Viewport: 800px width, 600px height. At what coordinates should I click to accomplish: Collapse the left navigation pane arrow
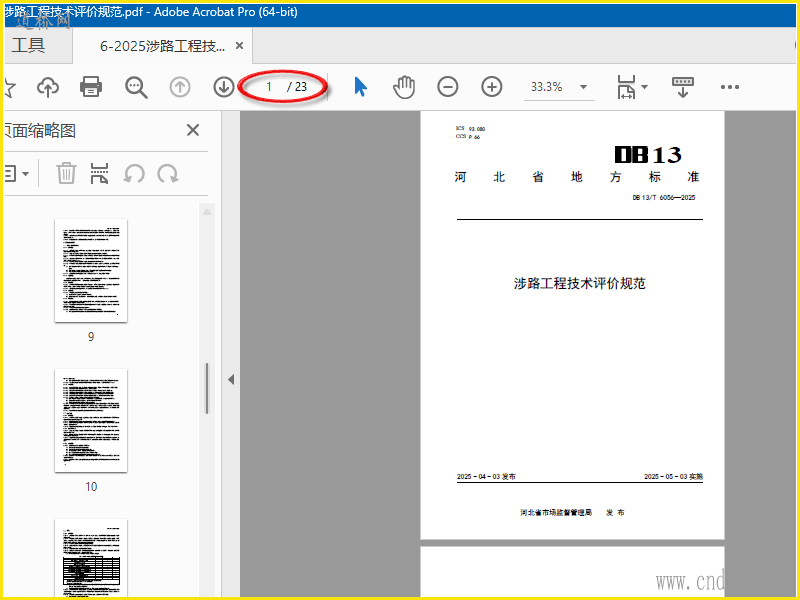tap(231, 380)
